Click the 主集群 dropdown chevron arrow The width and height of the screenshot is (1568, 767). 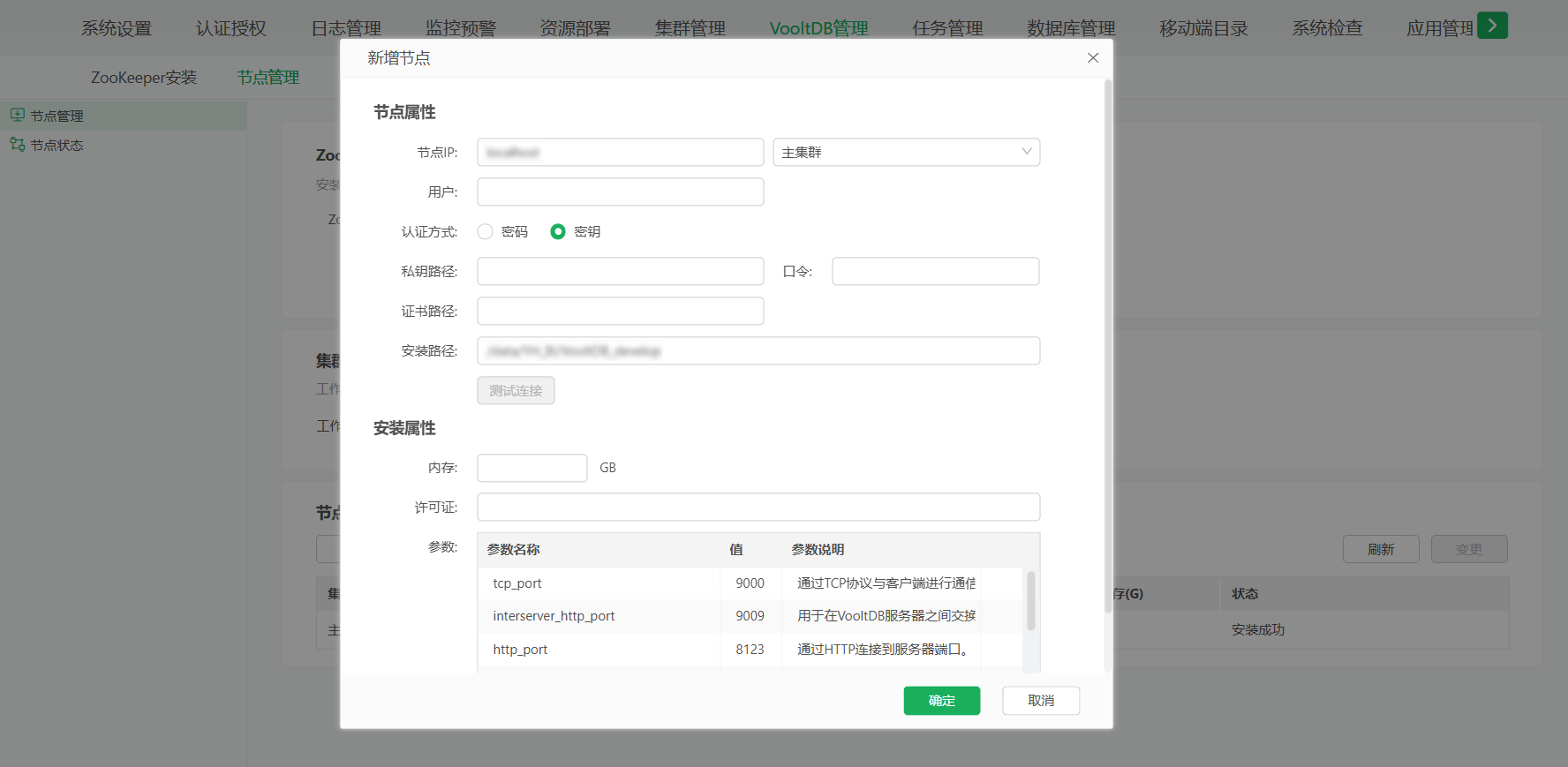tap(1026, 152)
